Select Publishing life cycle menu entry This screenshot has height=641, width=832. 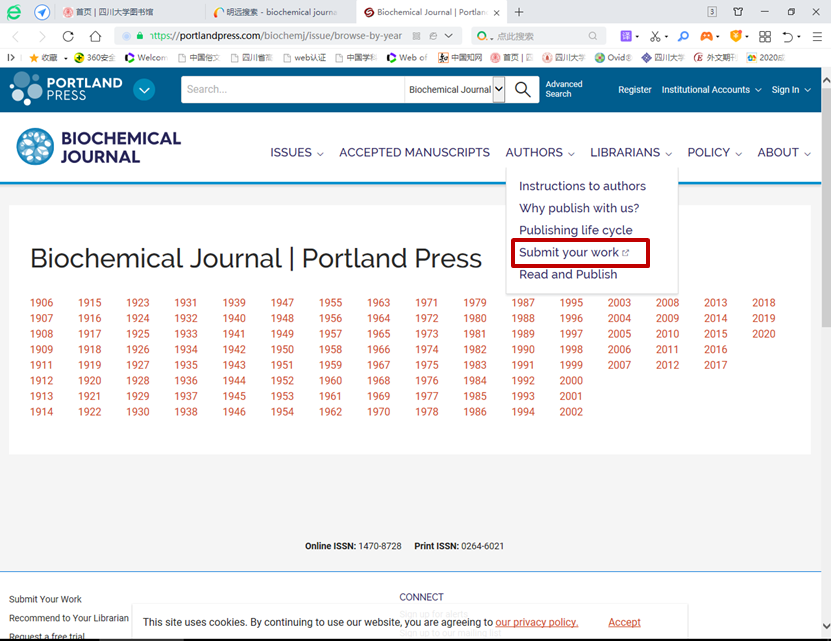click(x=576, y=230)
